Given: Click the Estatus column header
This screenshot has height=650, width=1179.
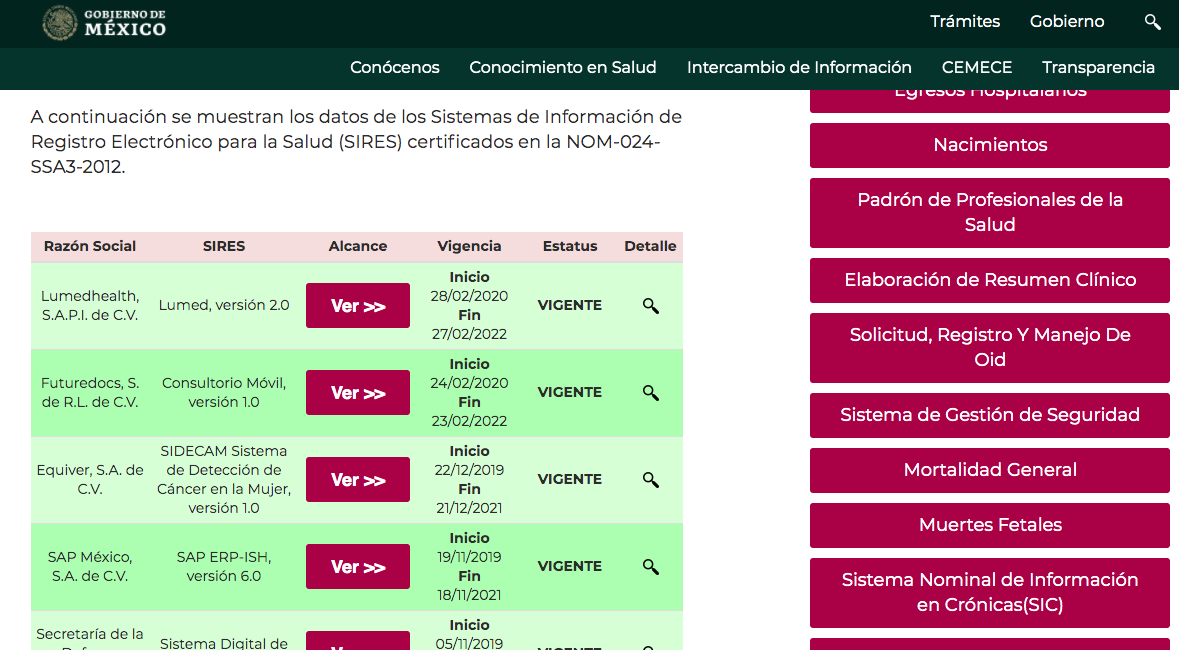Looking at the screenshot, I should (x=570, y=246).
